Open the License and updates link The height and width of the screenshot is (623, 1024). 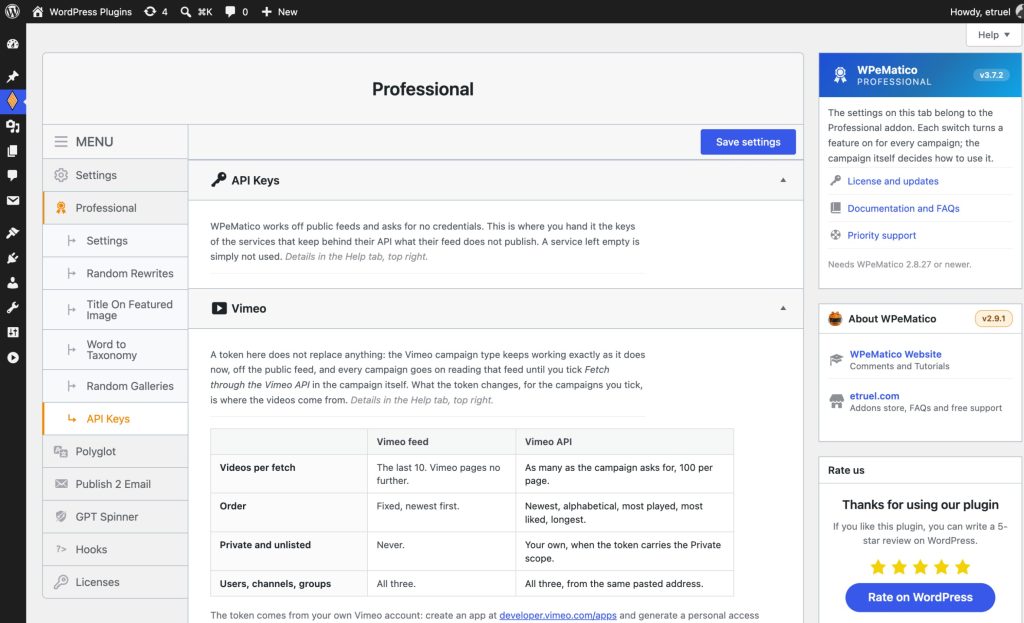tap(893, 181)
